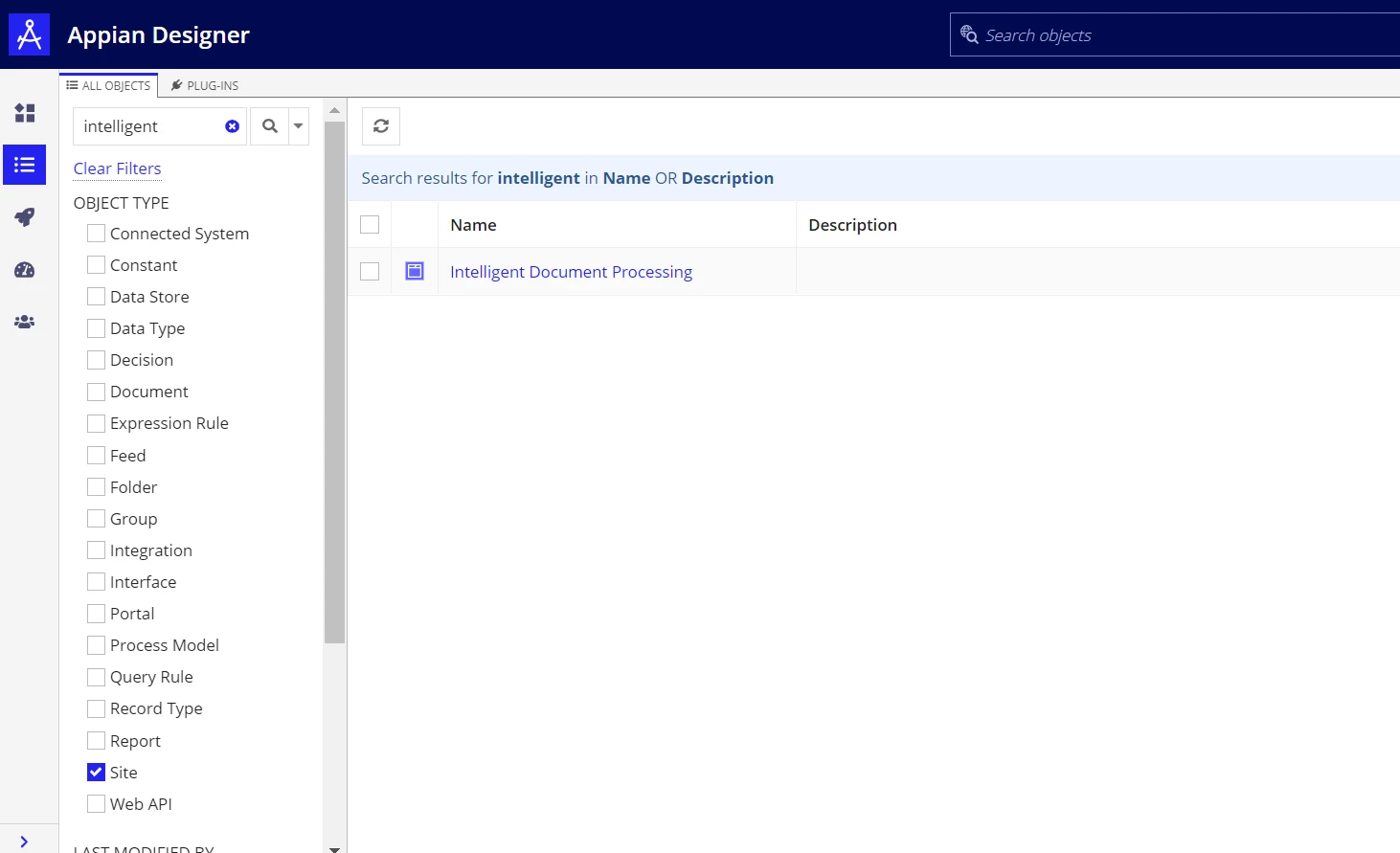Viewport: 1400px width, 853px height.
Task: Open the search options dropdown arrow
Action: 299,126
